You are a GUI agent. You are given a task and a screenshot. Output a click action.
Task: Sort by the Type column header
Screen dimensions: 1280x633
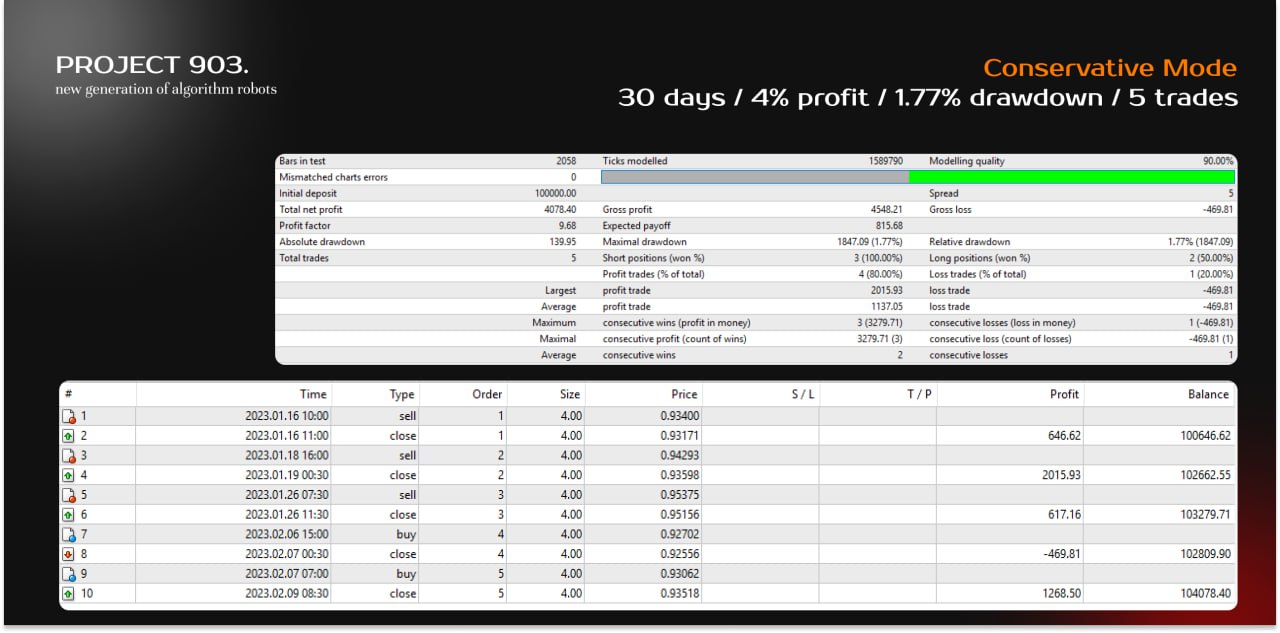coord(402,394)
